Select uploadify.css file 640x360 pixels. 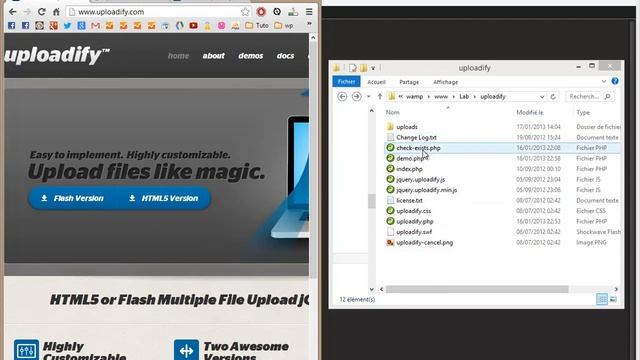click(413, 211)
